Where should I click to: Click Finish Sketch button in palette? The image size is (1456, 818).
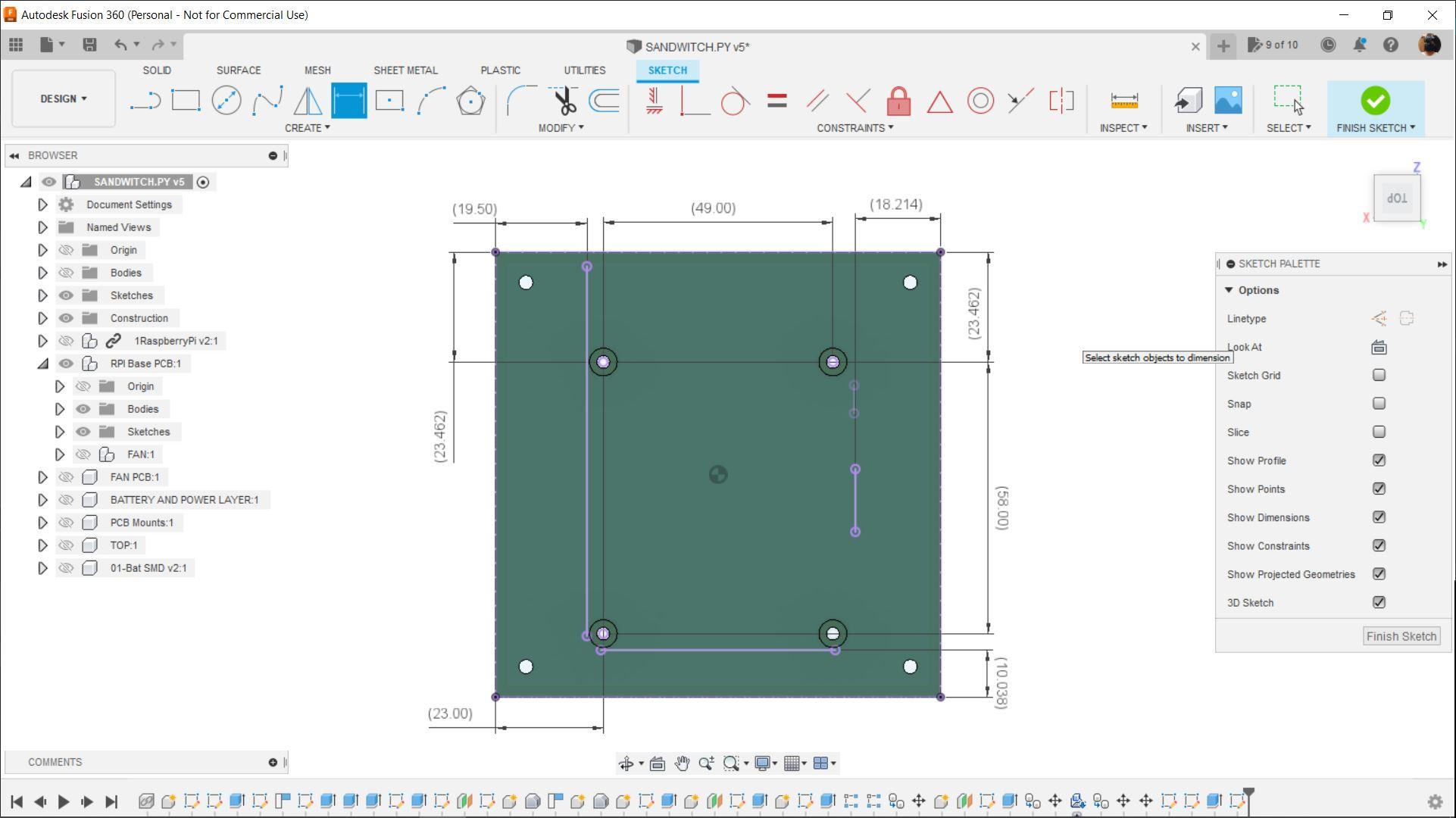click(1401, 636)
